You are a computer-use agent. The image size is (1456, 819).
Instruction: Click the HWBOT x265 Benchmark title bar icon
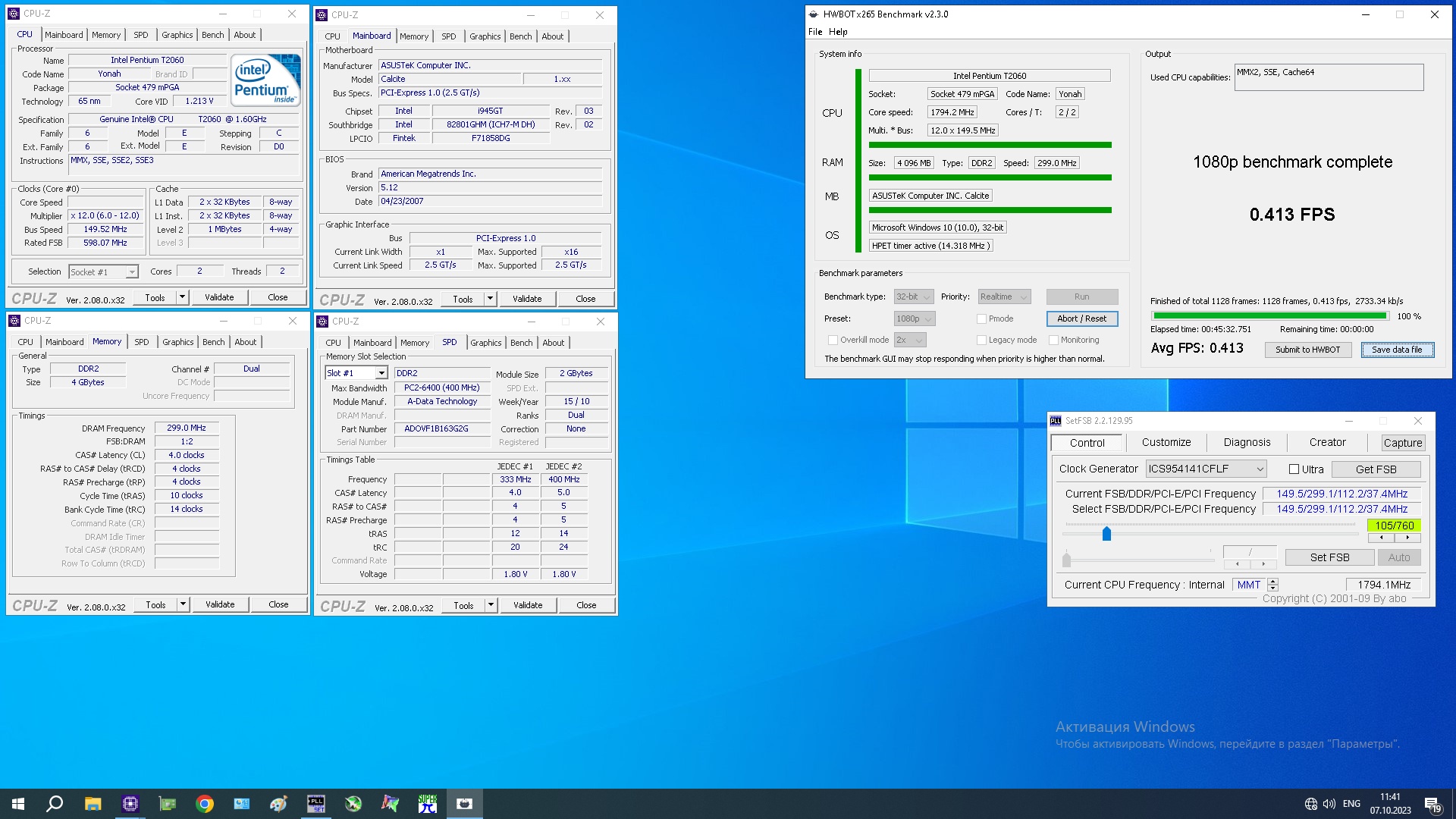(814, 14)
